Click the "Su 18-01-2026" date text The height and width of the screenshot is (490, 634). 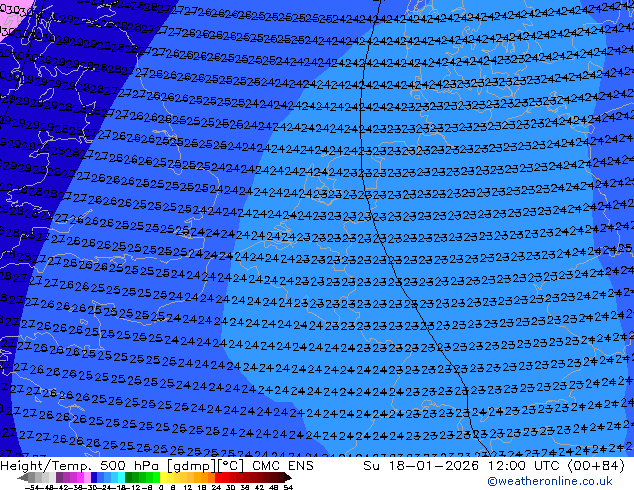pos(421,466)
